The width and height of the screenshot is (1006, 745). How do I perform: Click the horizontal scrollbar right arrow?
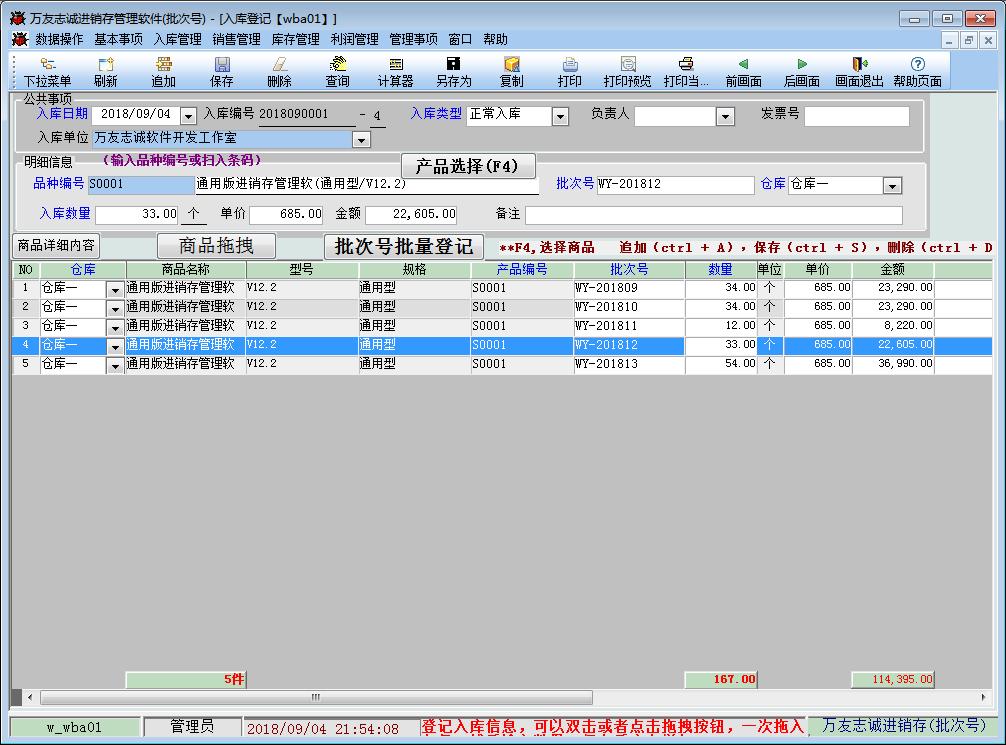(984, 697)
